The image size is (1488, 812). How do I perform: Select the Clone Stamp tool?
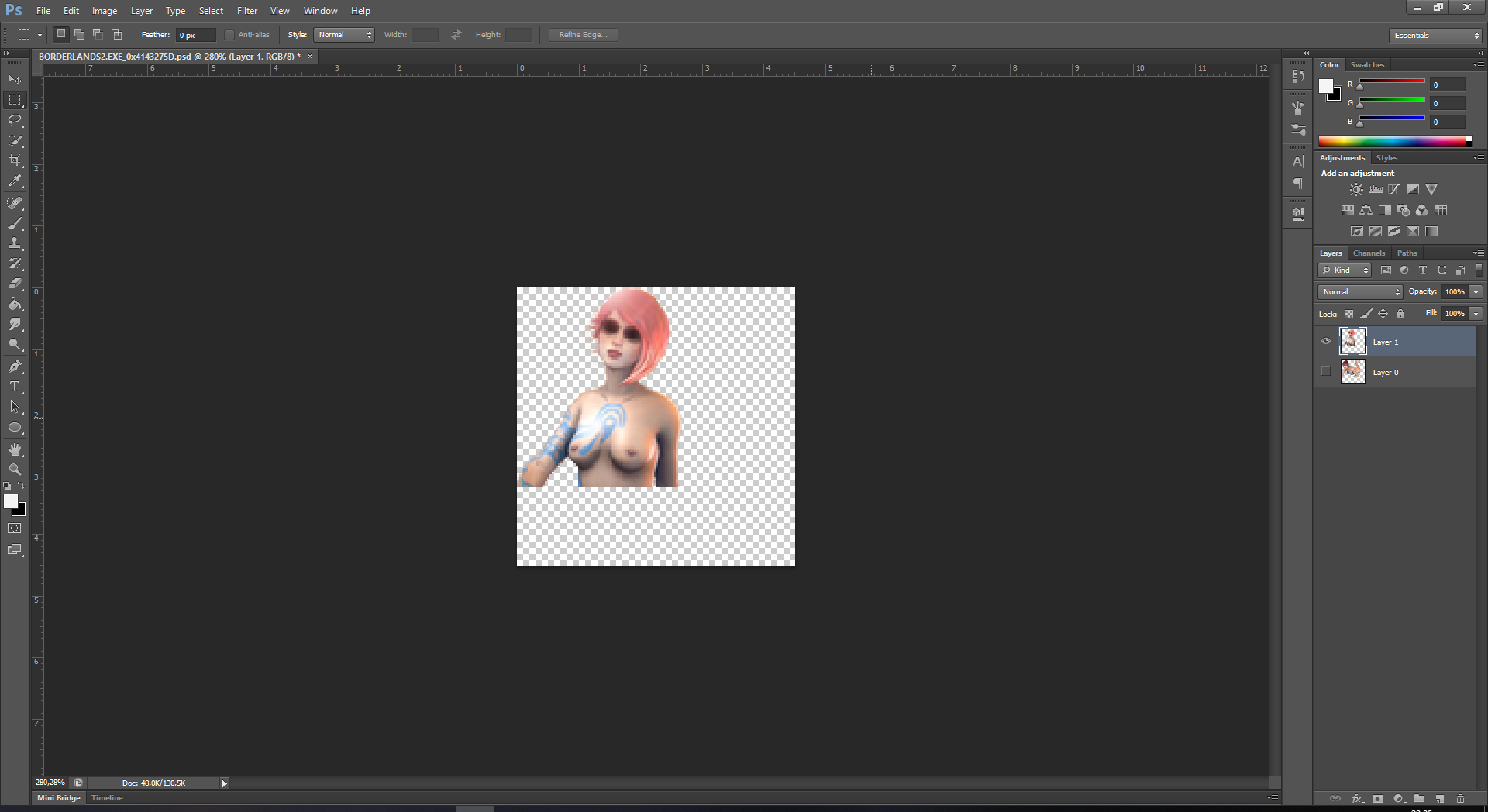15,243
